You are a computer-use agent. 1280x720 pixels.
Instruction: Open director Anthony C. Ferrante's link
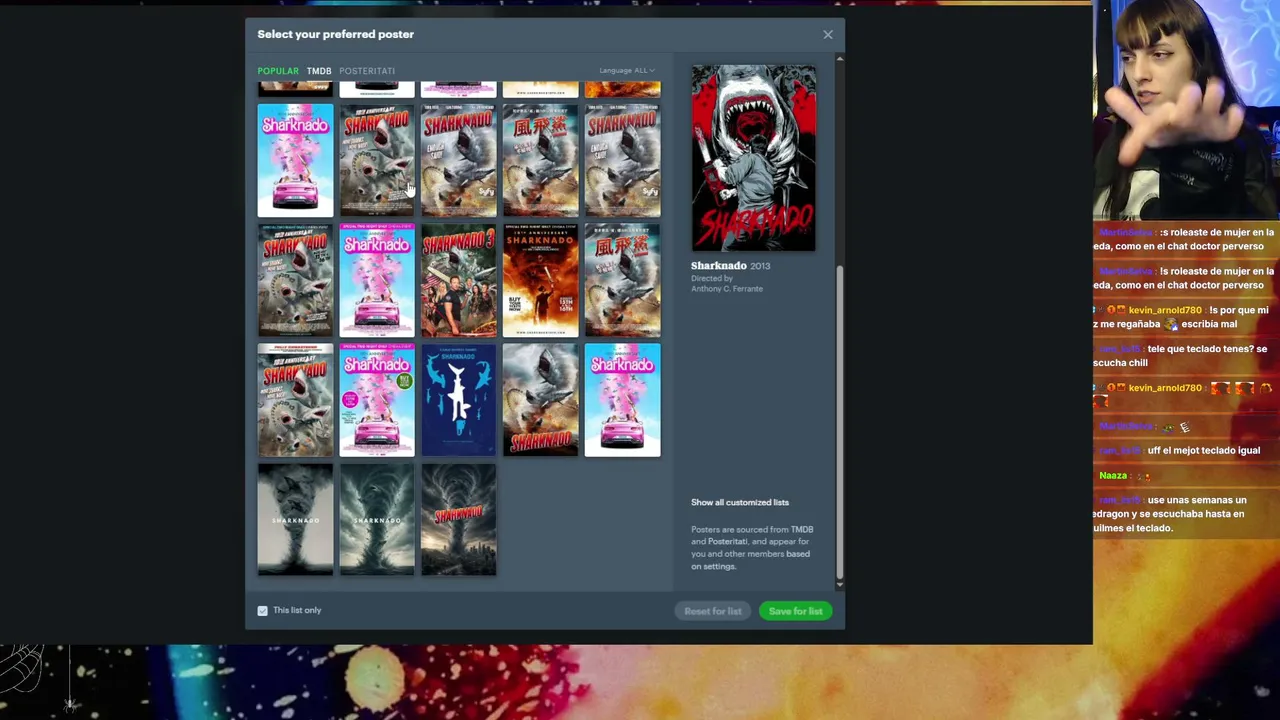click(x=727, y=289)
